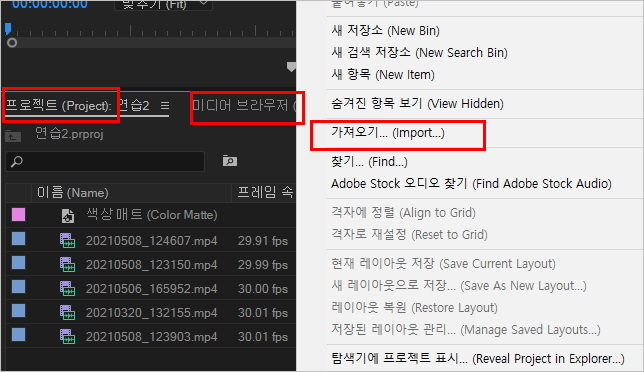Choose 새 저장소 (New Bin) menu item
Viewport: 644px width, 372px height.
coord(385,30)
